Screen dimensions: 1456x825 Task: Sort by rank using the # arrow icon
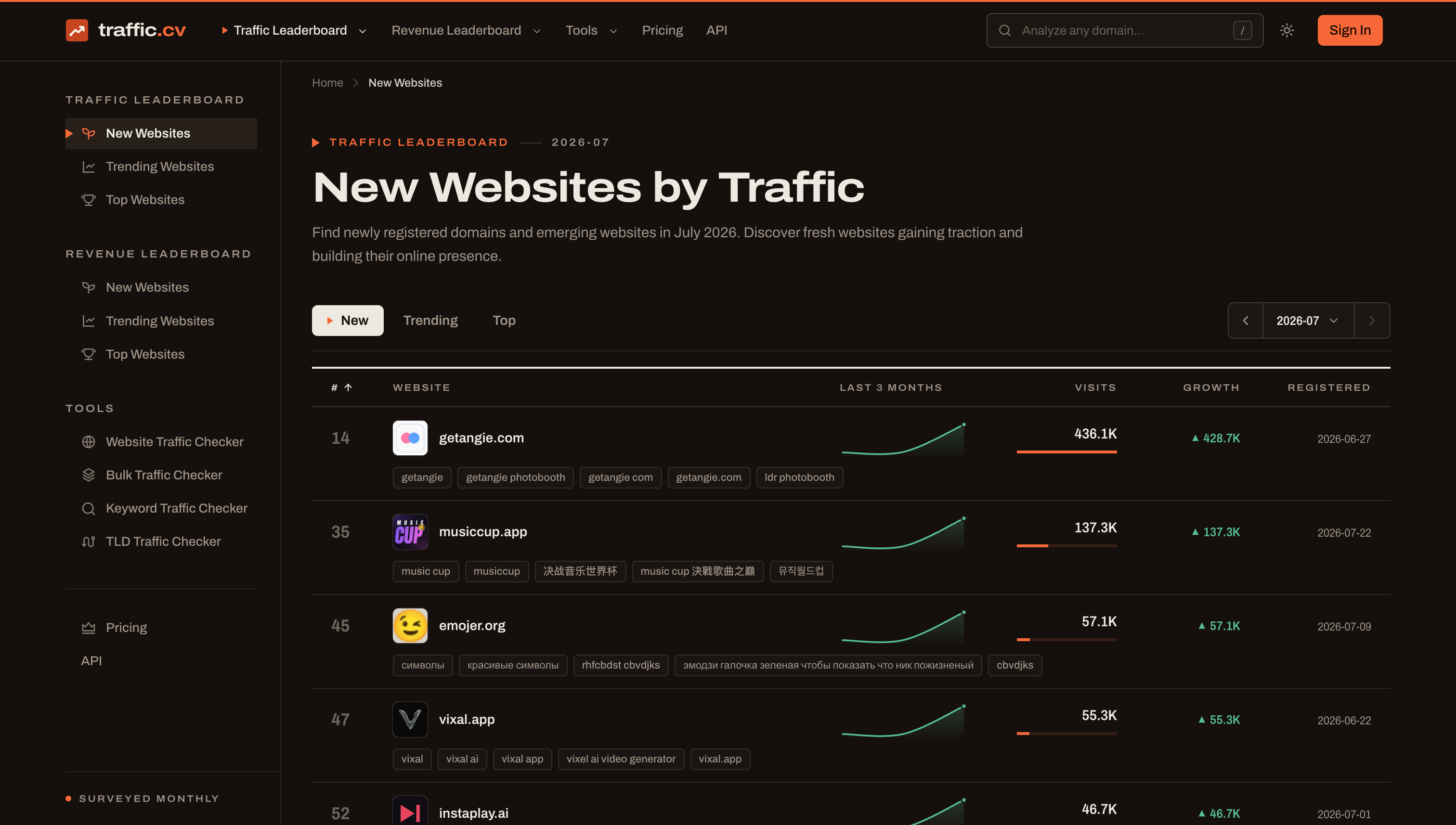click(348, 387)
